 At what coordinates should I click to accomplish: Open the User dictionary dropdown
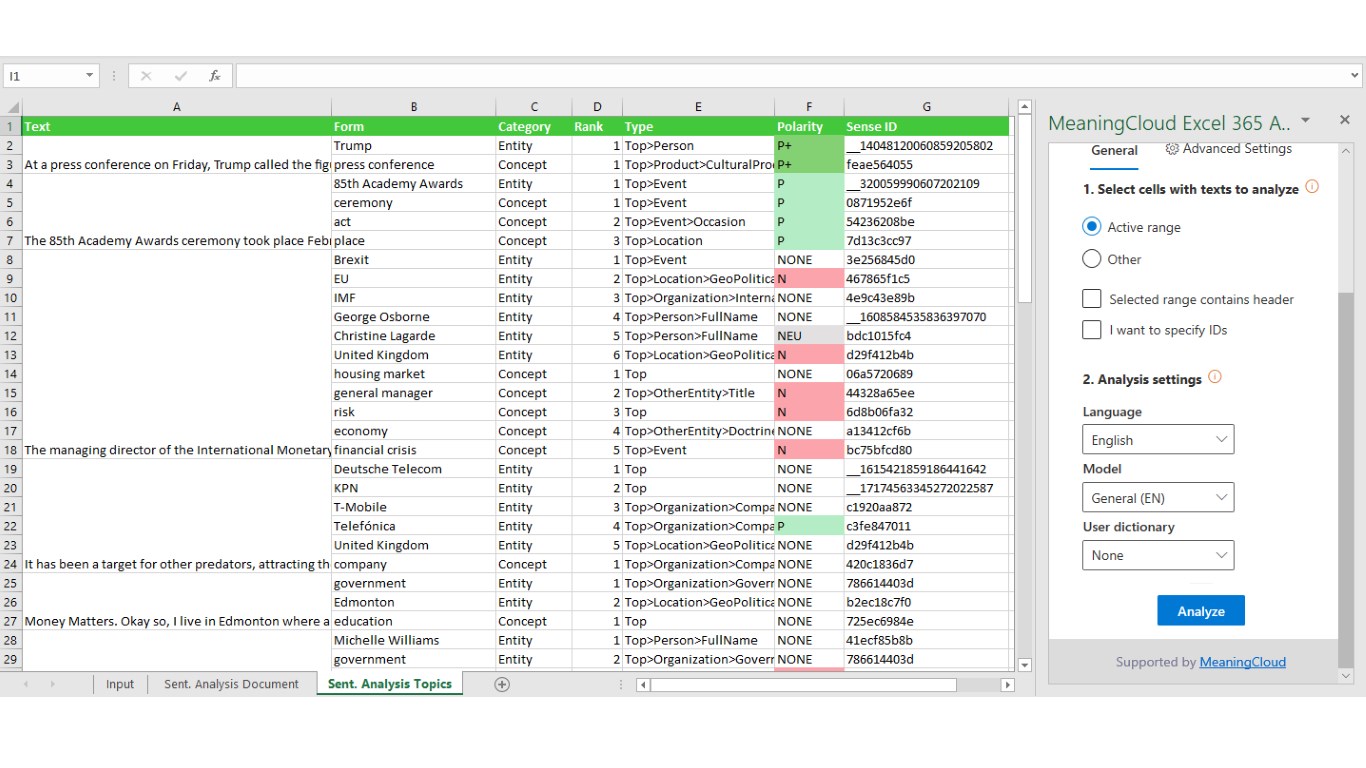pos(1158,555)
